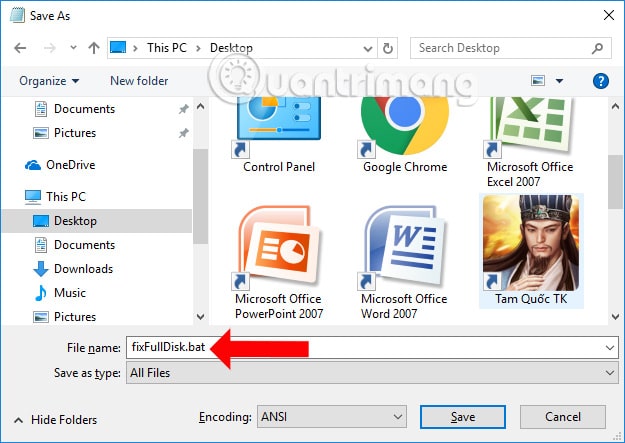Click the Forward navigation arrow

point(50,48)
